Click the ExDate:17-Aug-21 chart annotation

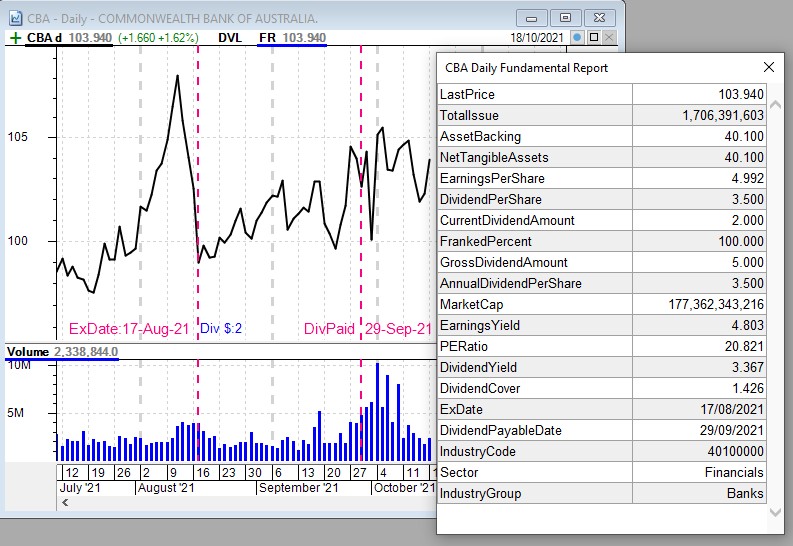129,329
